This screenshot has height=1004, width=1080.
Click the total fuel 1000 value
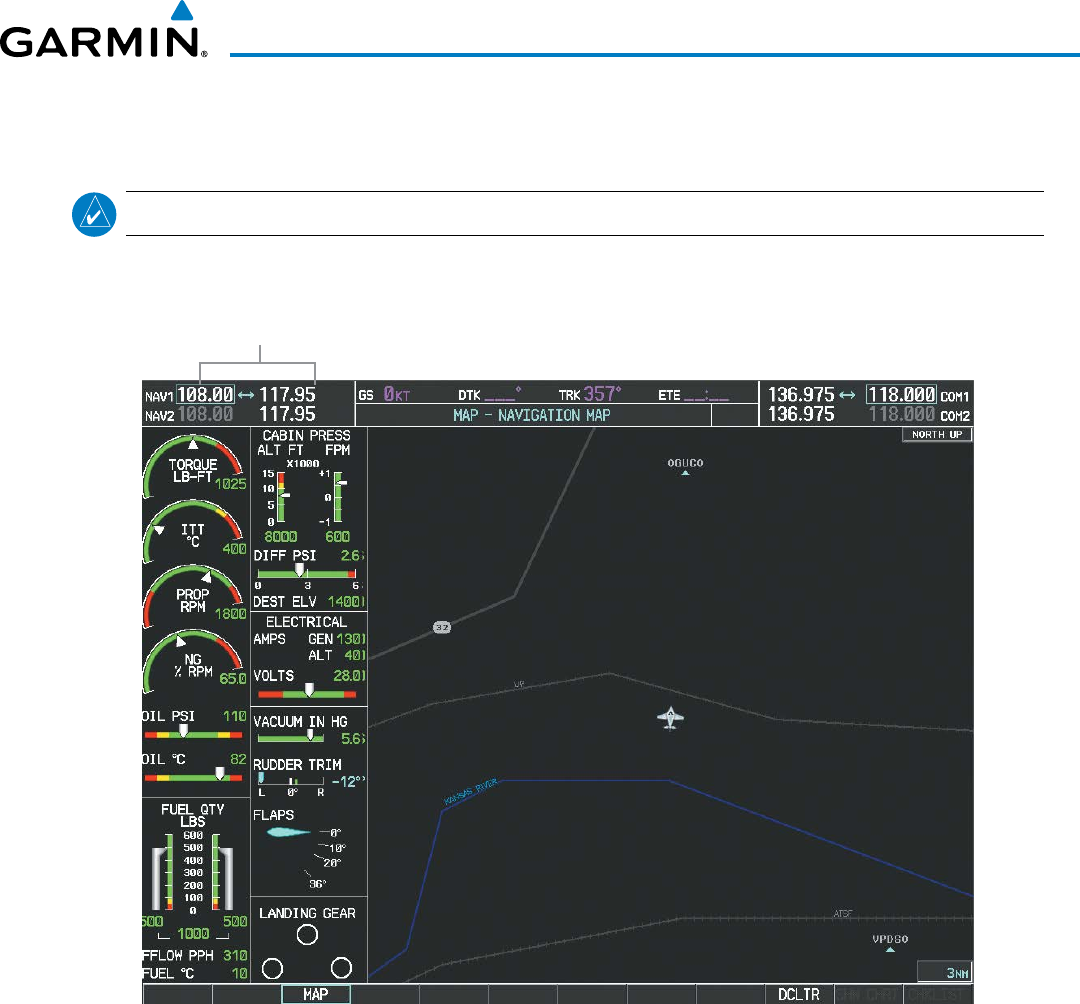pos(193,934)
